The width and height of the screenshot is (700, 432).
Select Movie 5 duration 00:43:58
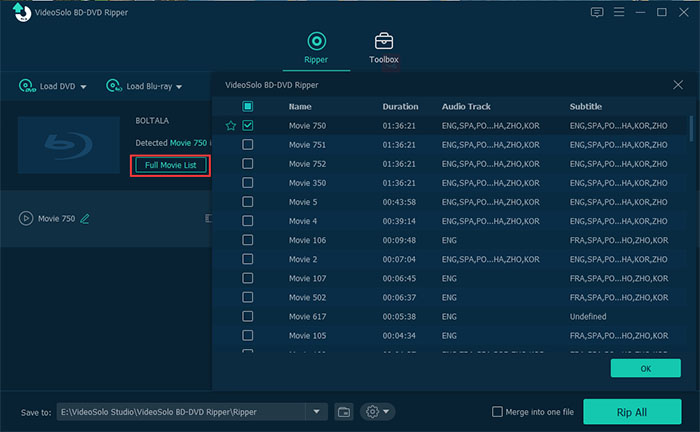399,202
